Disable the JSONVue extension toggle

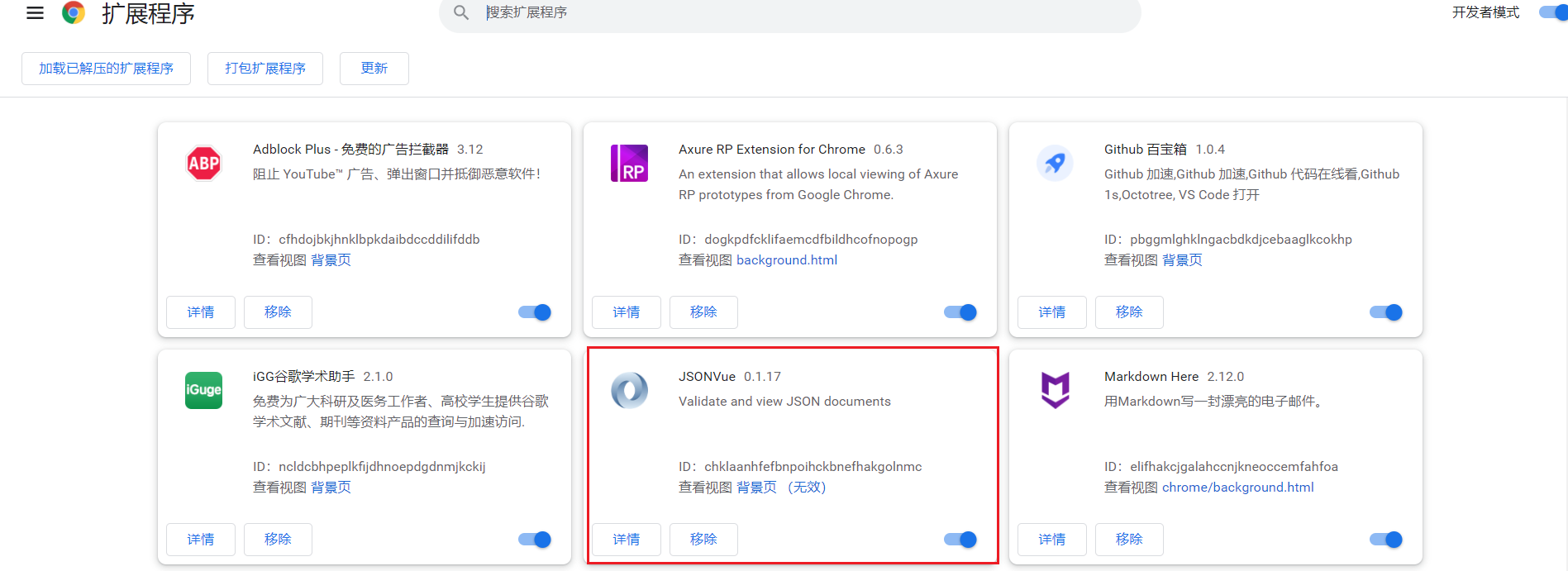click(960, 540)
